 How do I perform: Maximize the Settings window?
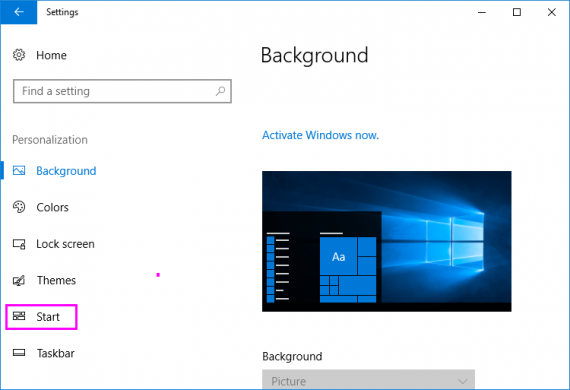pyautogui.click(x=517, y=12)
